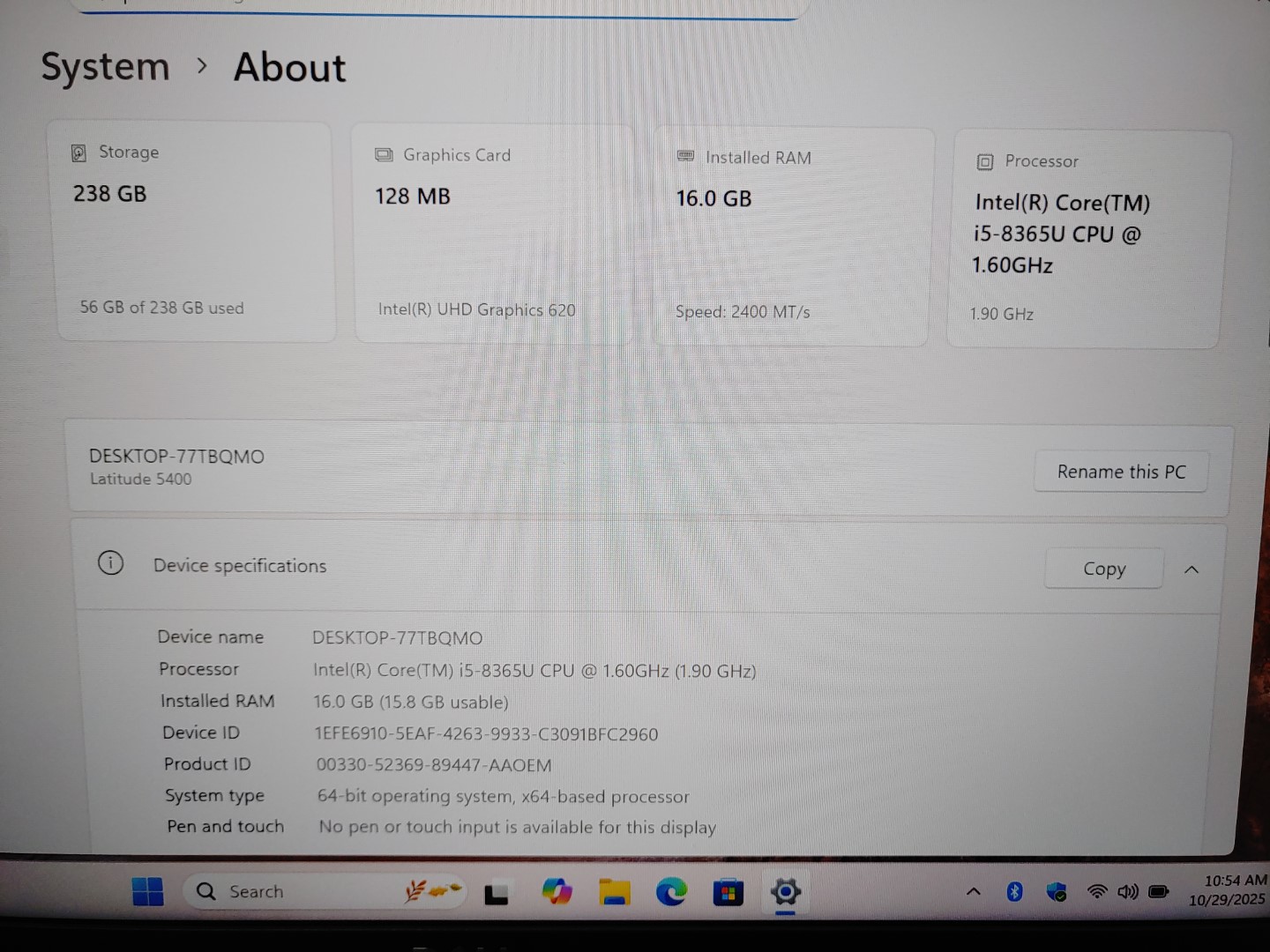Click the Device name row value DESKTOP-77TBQMO

tap(397, 638)
